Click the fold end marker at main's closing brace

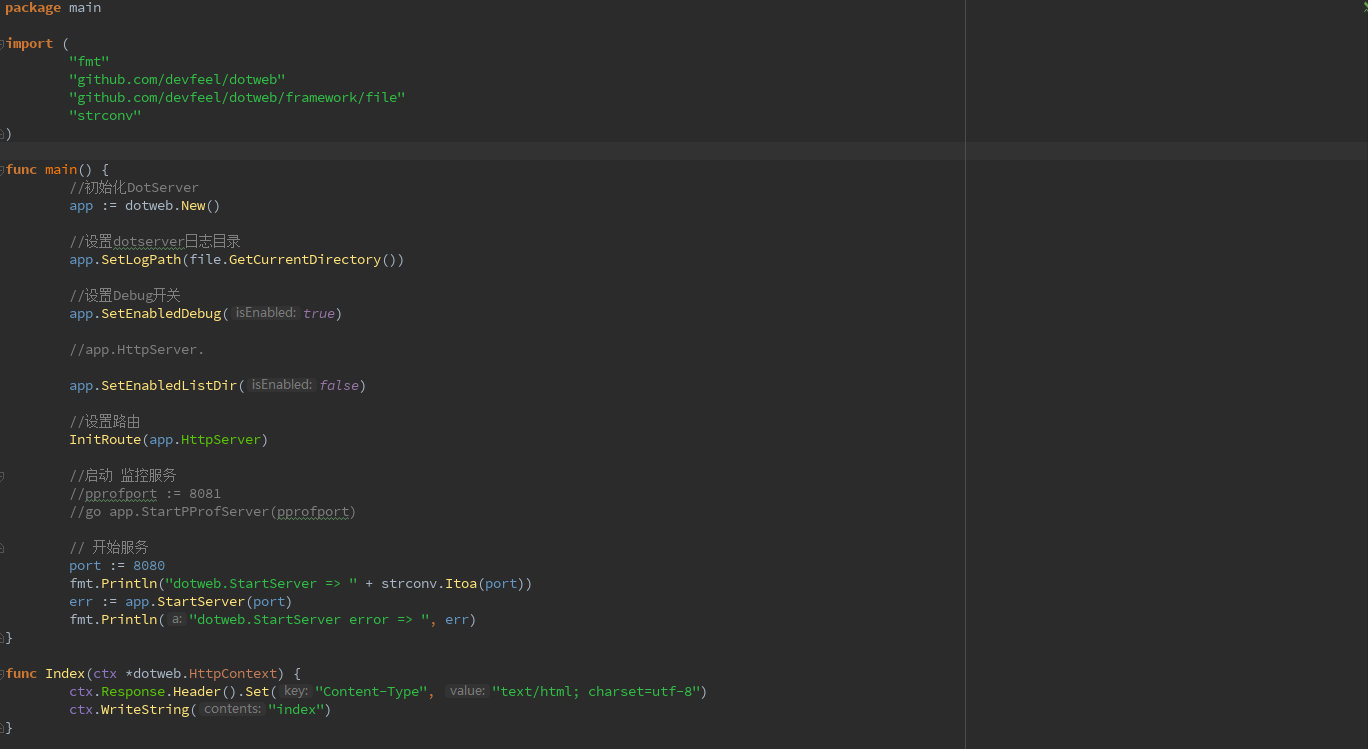2,637
